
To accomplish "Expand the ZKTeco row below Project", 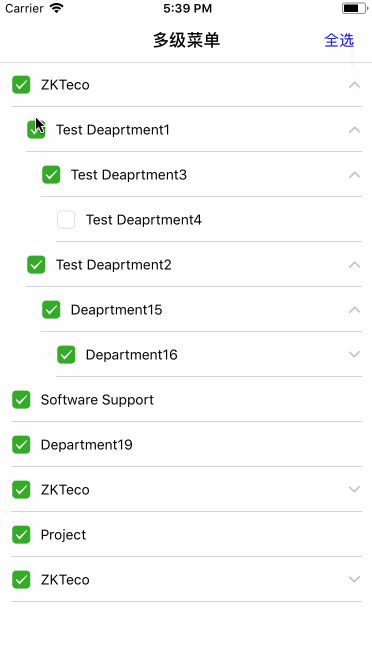I will [x=354, y=579].
